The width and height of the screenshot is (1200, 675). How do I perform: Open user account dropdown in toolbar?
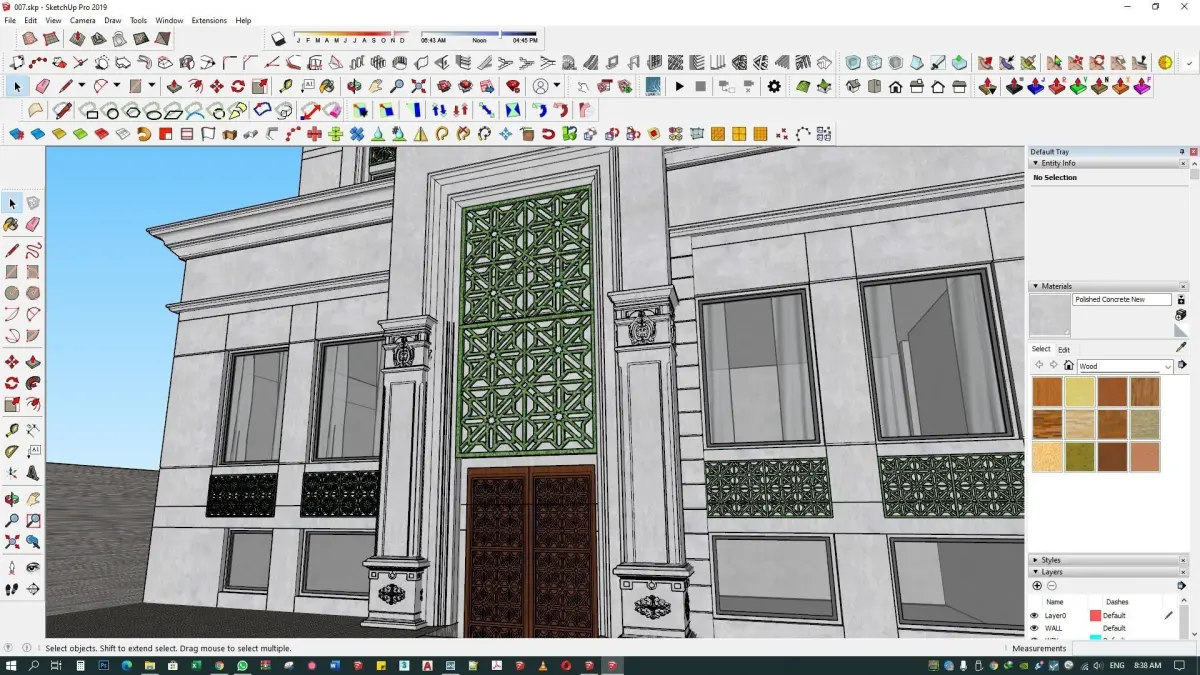557,86
